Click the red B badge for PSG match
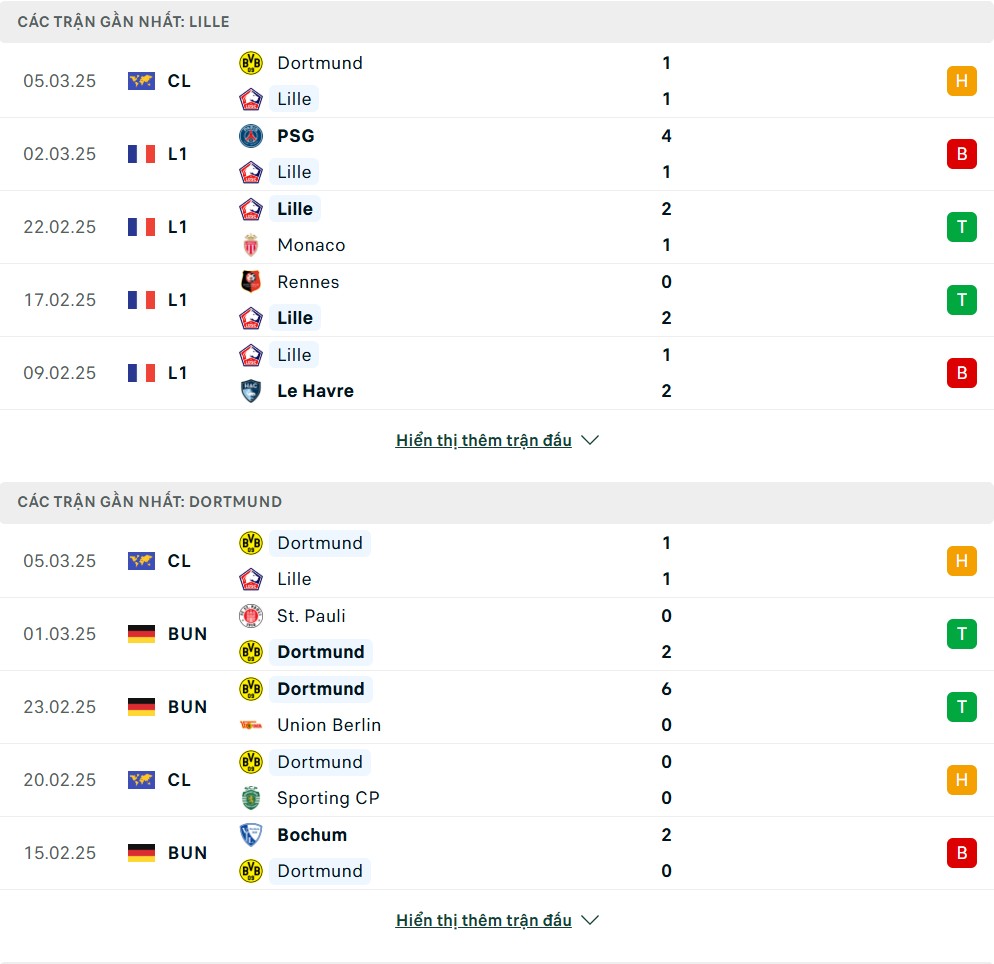Viewport: 994px width, 964px height. point(962,153)
